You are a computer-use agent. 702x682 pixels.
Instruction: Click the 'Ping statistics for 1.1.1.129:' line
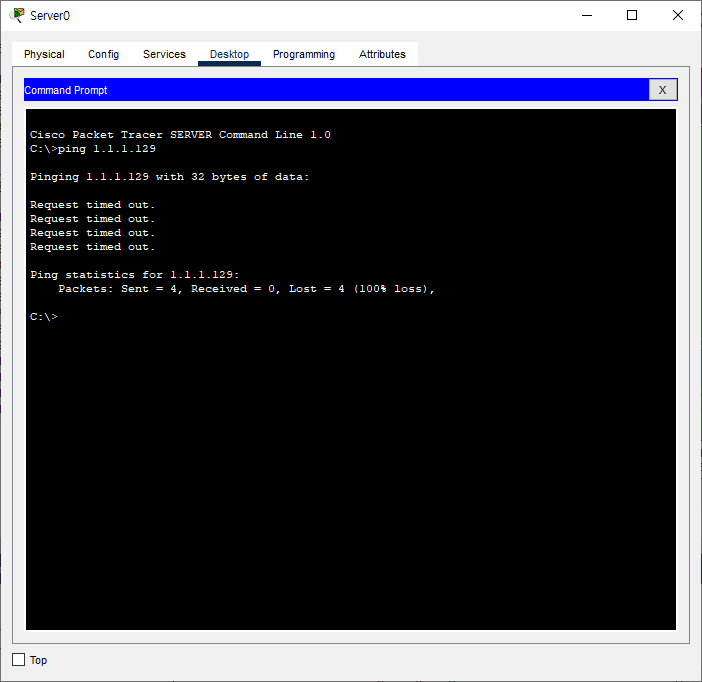pyautogui.click(x=135, y=275)
